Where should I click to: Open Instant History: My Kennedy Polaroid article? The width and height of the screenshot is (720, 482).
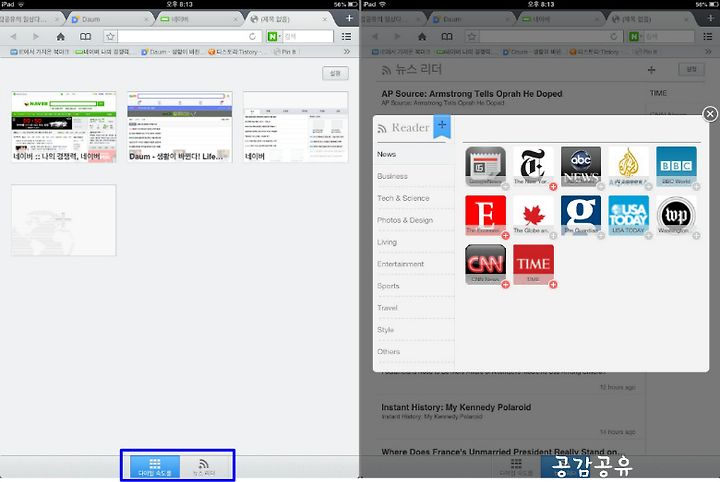[x=456, y=407]
